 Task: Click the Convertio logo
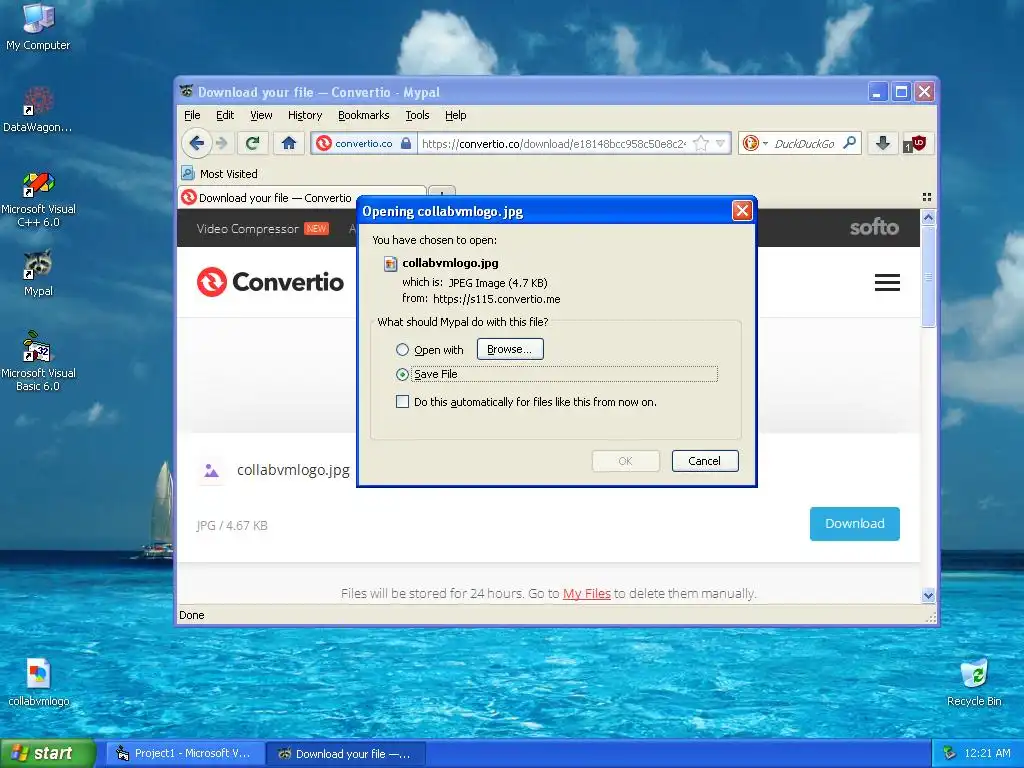pos(270,281)
